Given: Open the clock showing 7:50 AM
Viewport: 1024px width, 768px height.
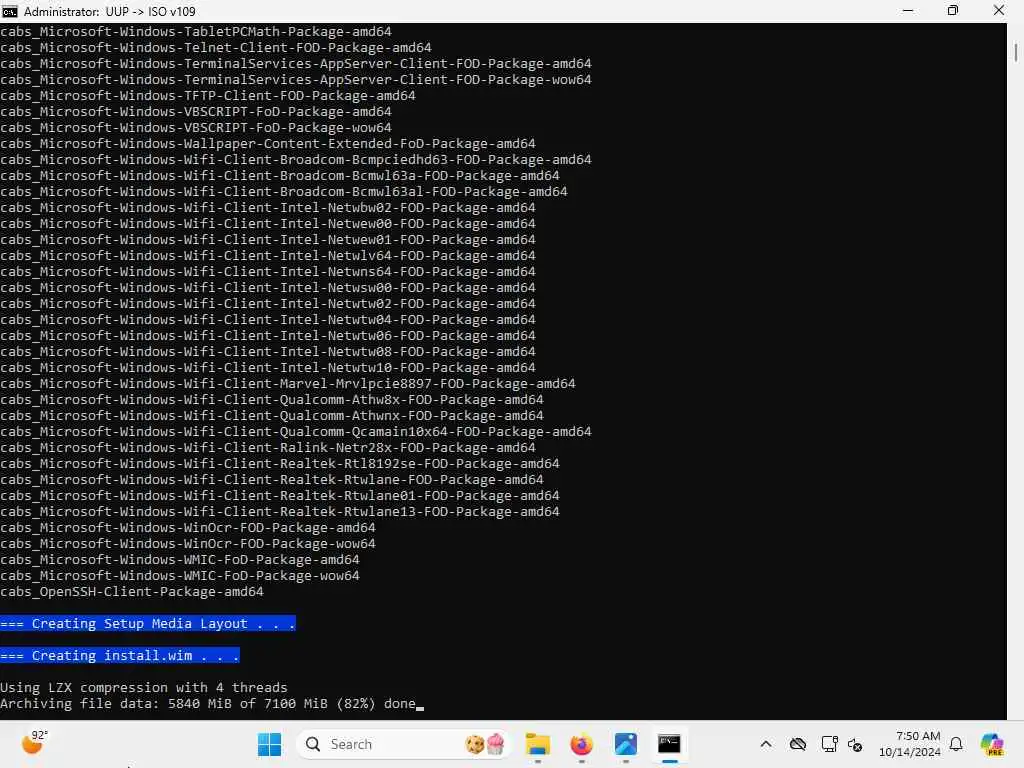Looking at the screenshot, I should (x=910, y=744).
